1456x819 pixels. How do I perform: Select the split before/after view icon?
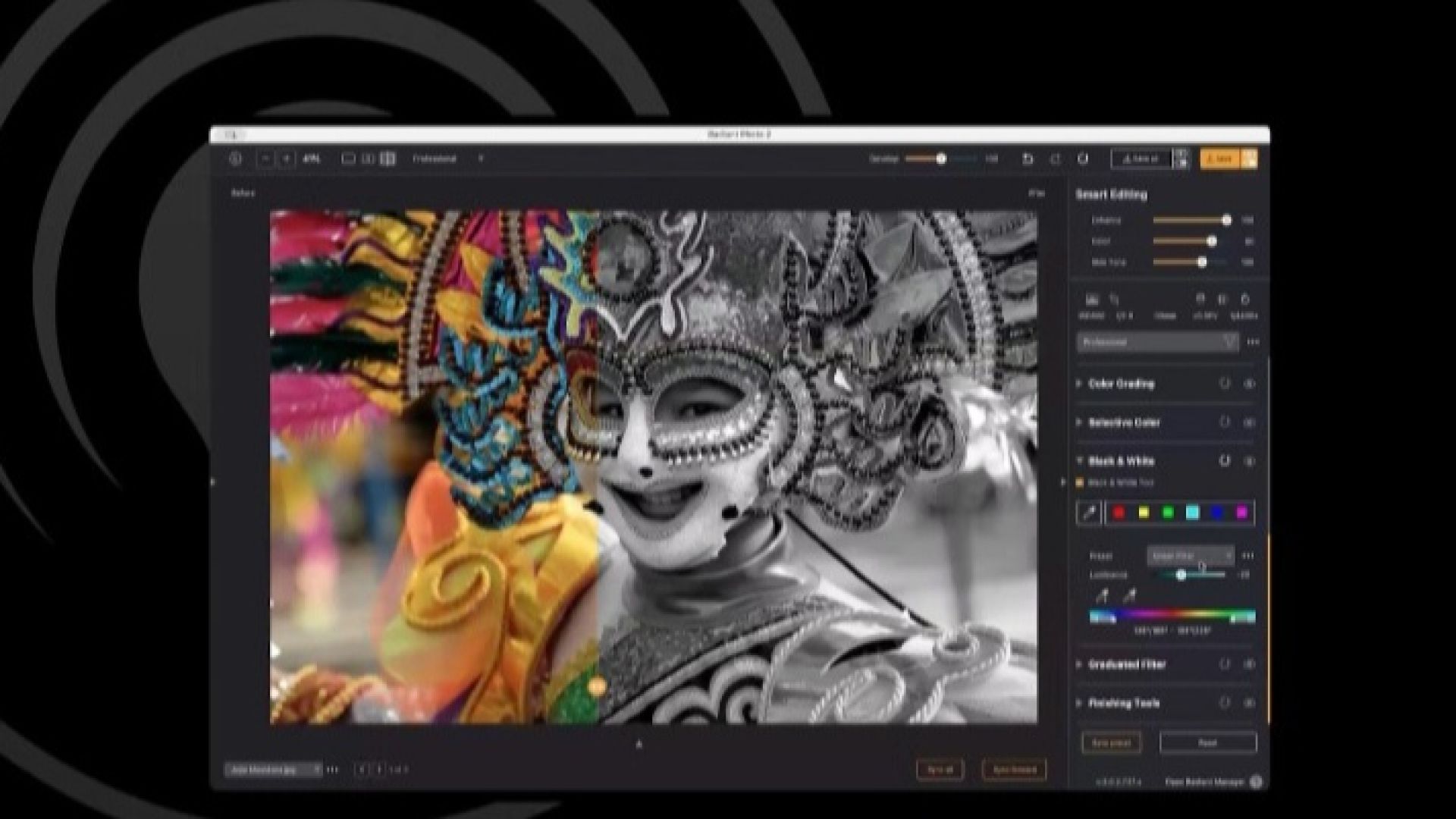(x=388, y=158)
